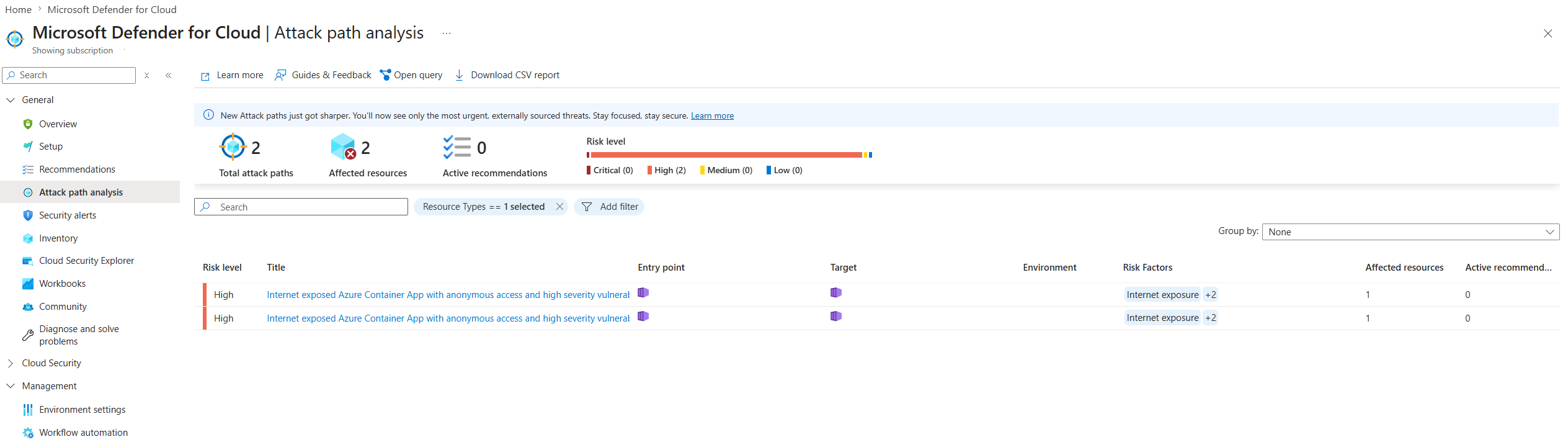Click the orange High risk level bar

pos(726,155)
